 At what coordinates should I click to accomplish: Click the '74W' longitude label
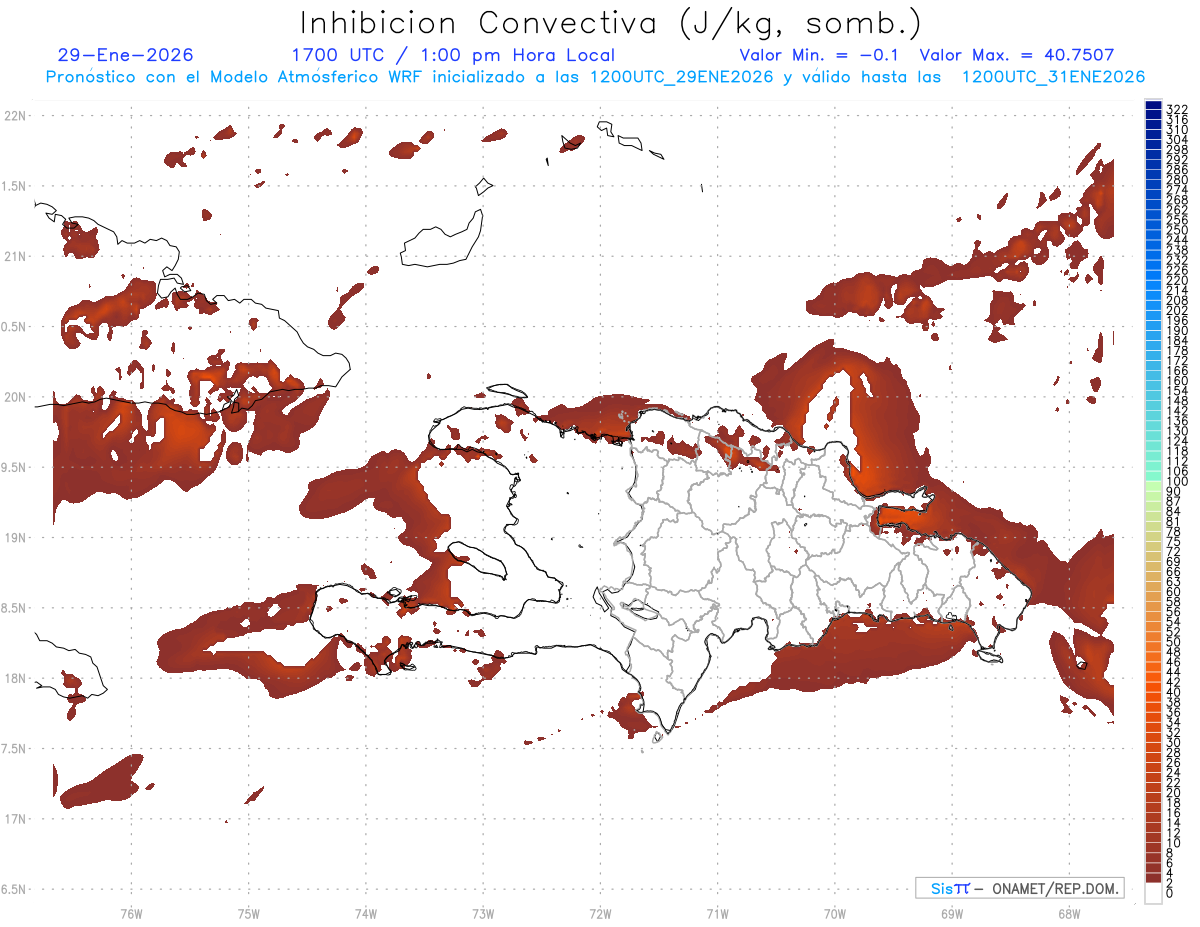click(x=366, y=913)
